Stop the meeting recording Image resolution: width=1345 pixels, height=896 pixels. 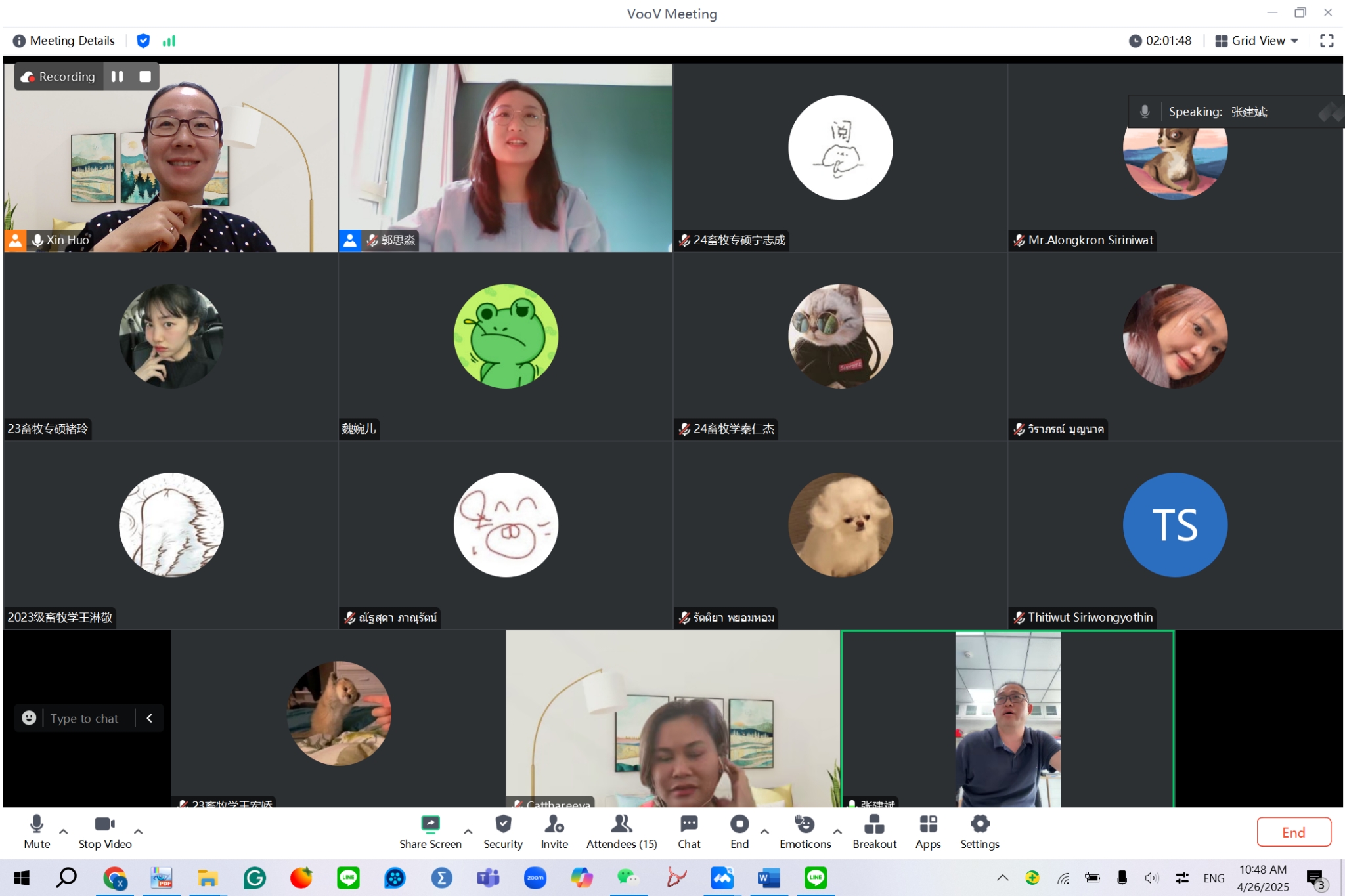click(145, 77)
